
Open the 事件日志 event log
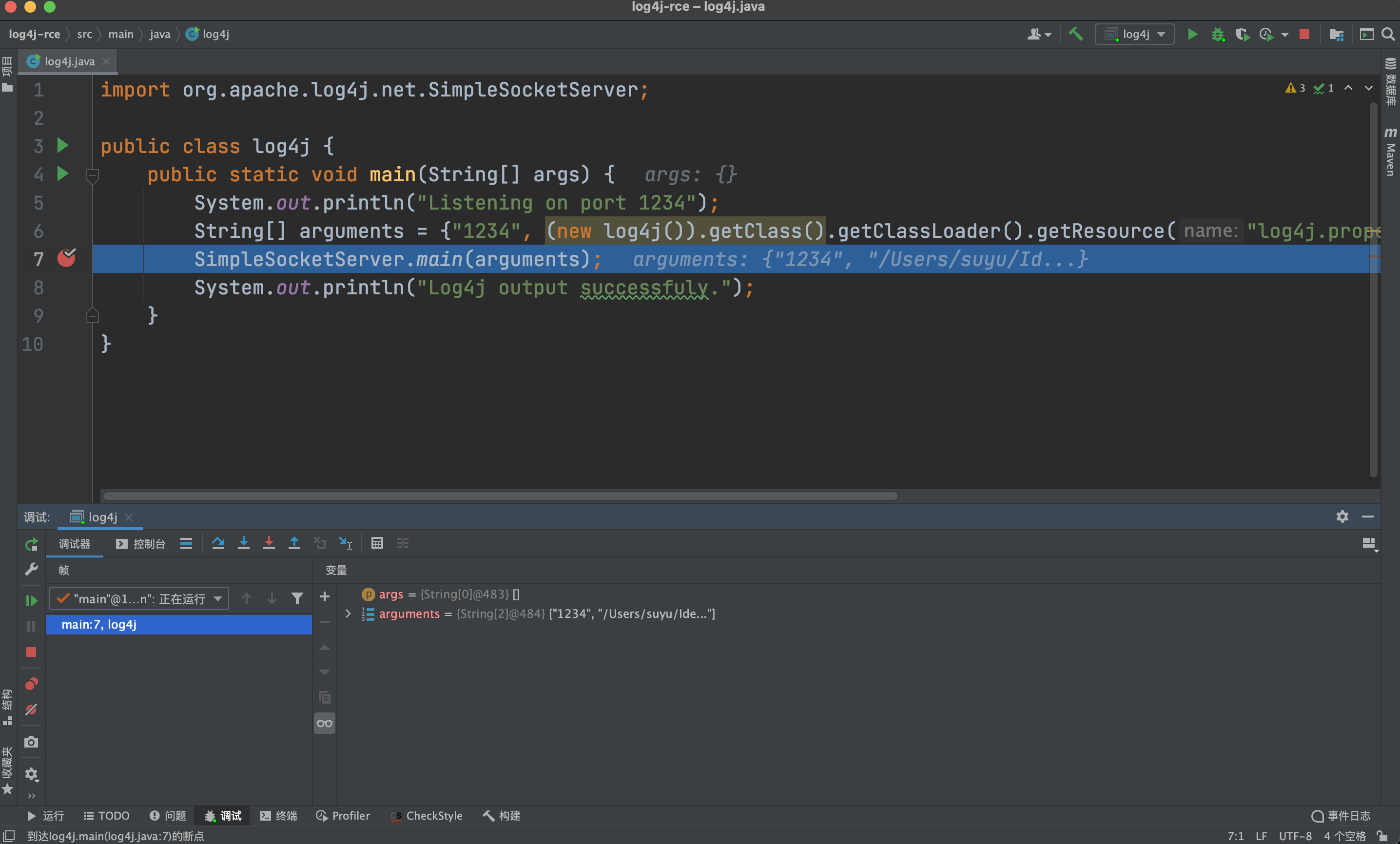pos(1341,816)
